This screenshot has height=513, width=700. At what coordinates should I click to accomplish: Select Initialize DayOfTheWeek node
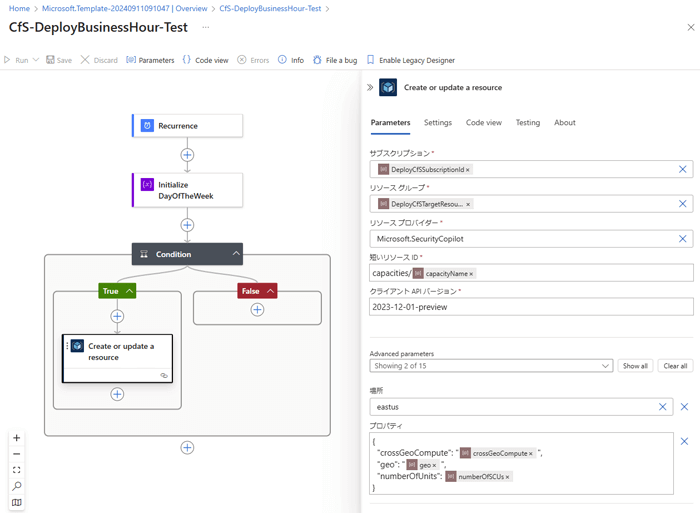(188, 190)
